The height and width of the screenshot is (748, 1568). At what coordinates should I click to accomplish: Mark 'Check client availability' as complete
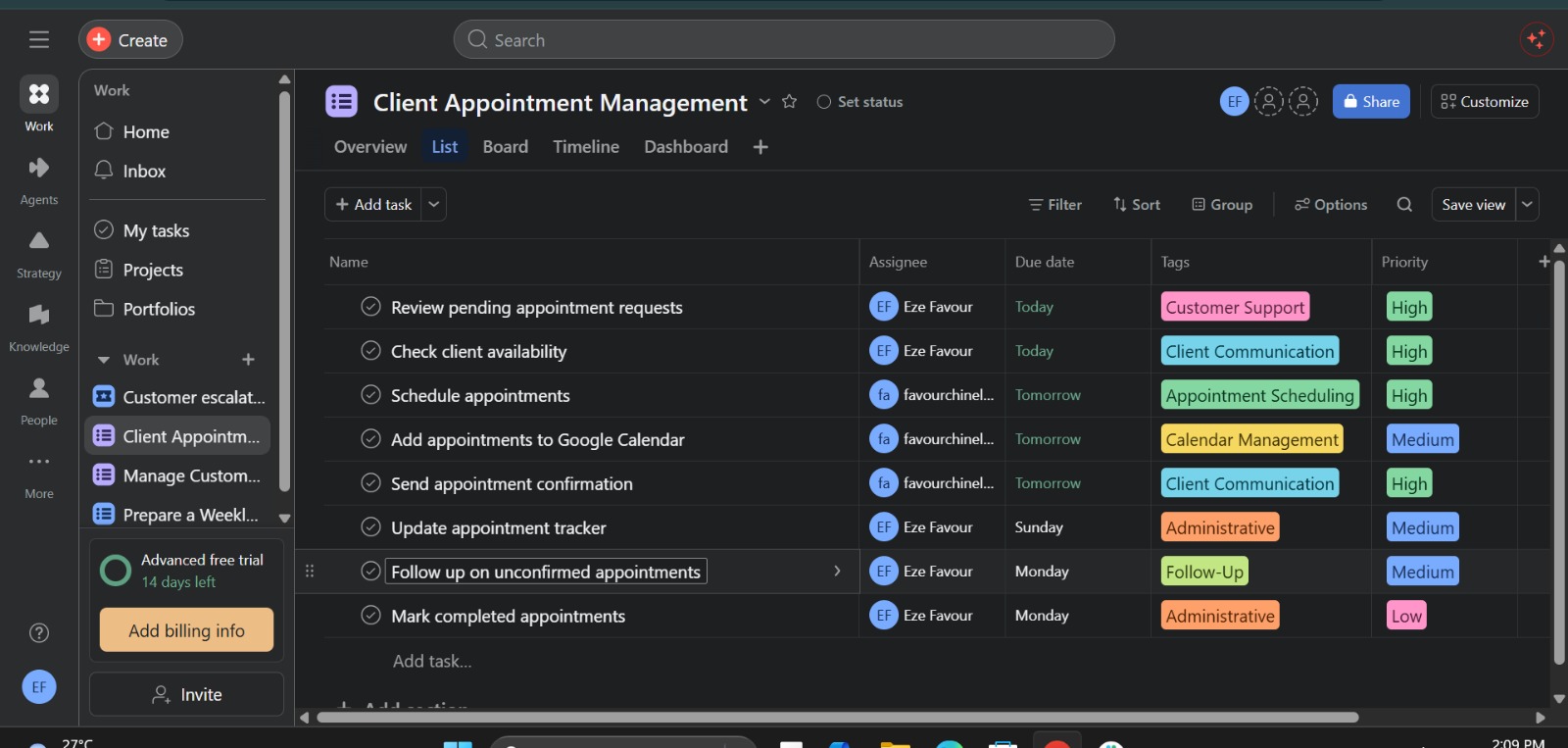pyautogui.click(x=370, y=351)
